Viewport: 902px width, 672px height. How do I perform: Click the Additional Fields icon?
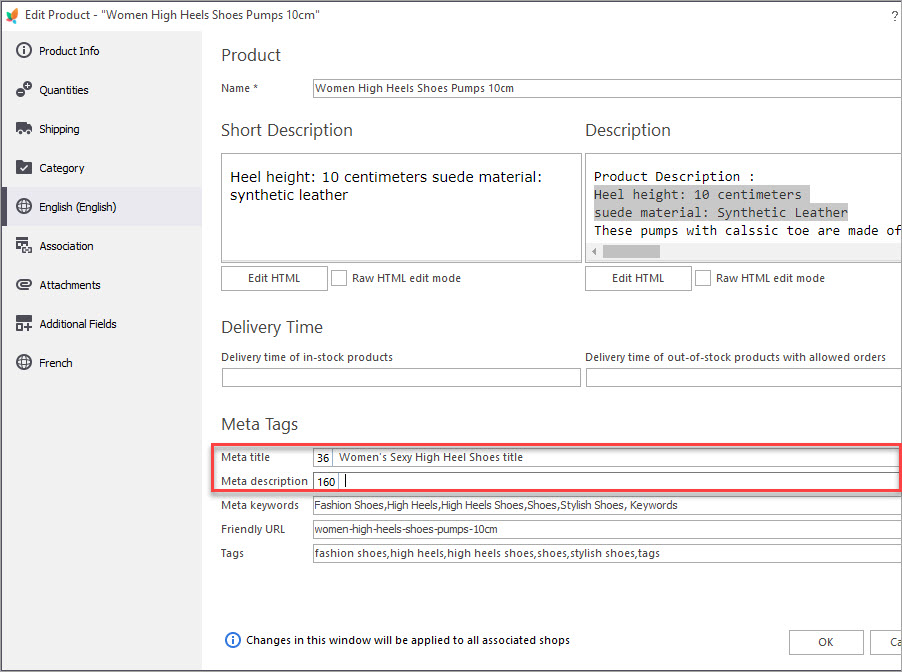pos(24,323)
